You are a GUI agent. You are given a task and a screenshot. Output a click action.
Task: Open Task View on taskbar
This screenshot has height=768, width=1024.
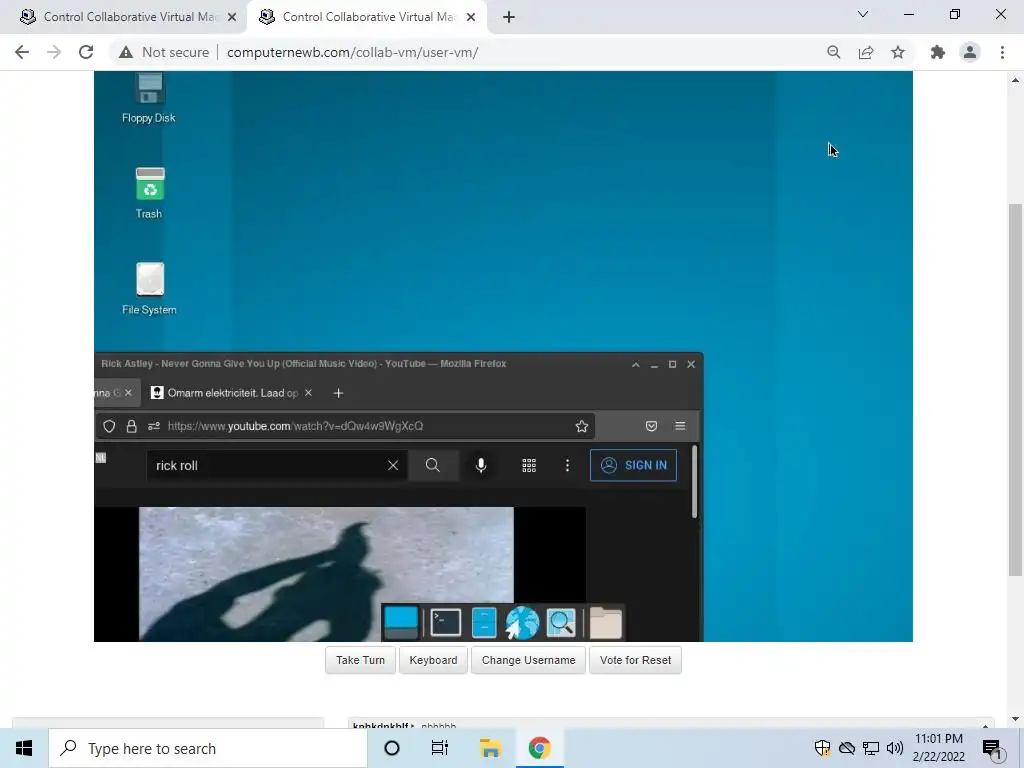click(x=440, y=748)
